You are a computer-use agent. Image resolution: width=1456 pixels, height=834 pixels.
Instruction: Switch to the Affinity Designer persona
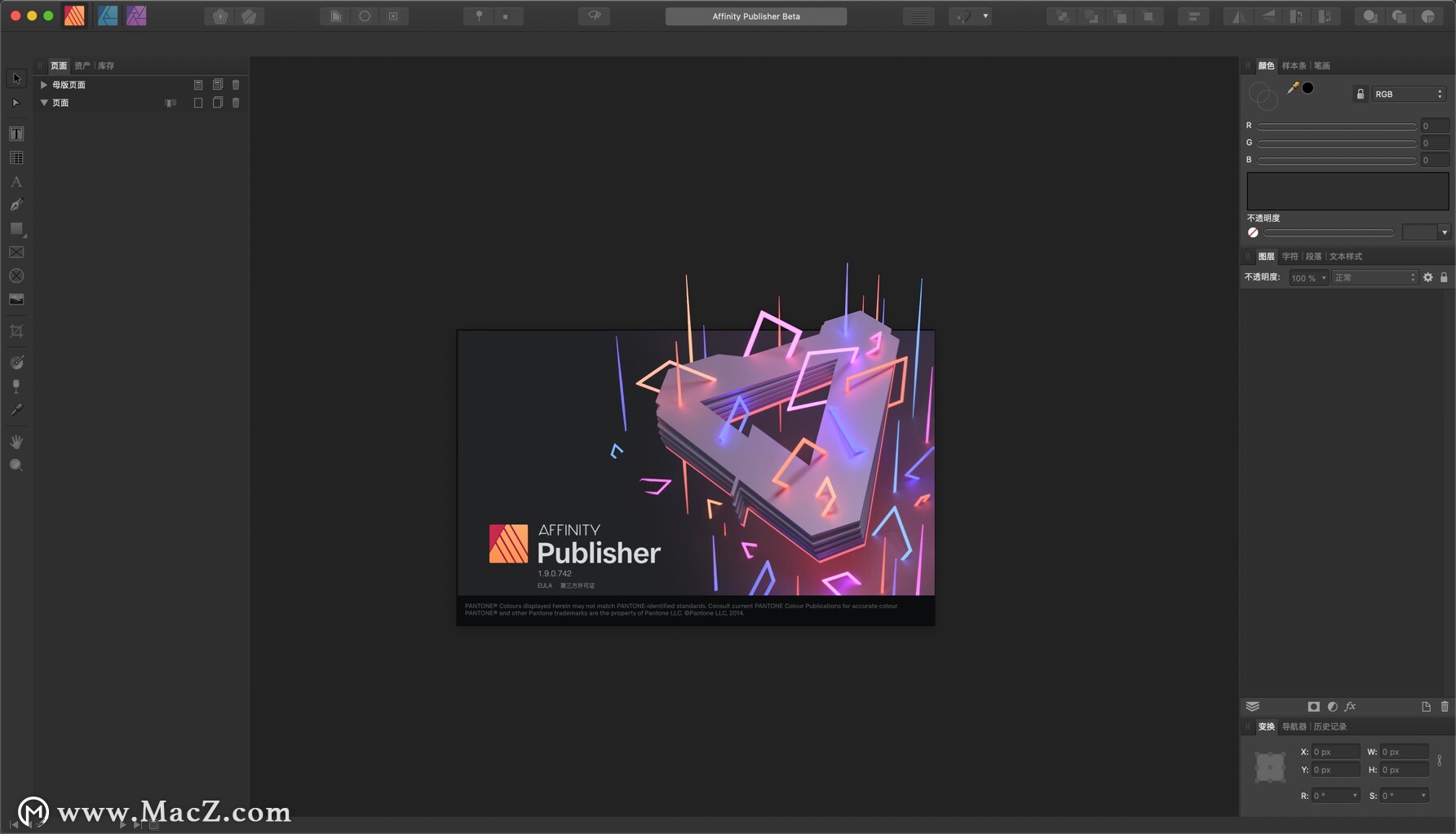tap(107, 15)
